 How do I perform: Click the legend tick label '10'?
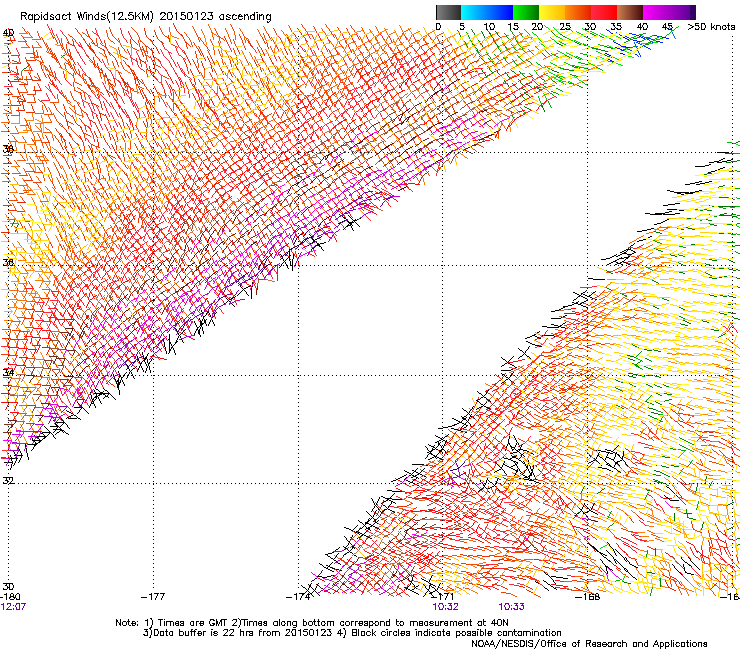point(489,27)
